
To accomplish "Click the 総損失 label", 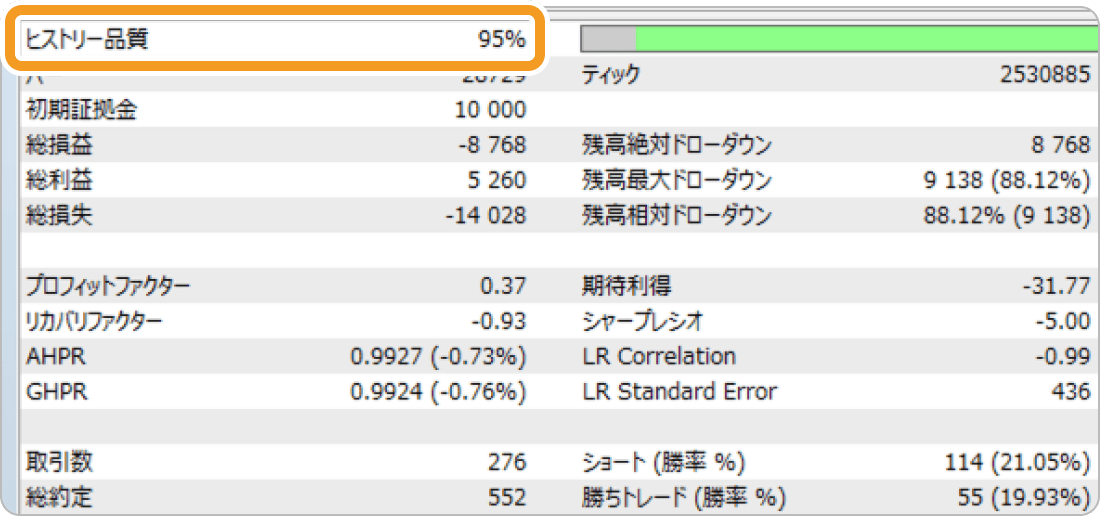I will (x=59, y=216).
